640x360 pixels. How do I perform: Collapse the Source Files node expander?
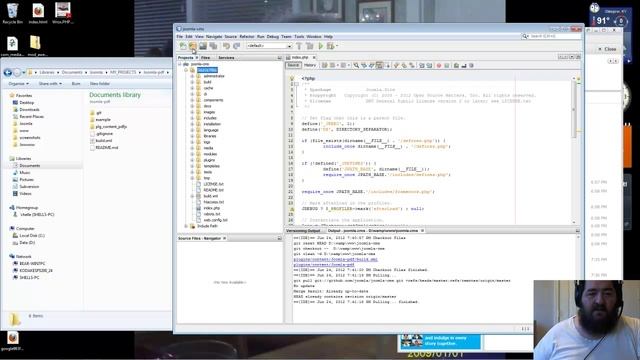tap(186, 70)
